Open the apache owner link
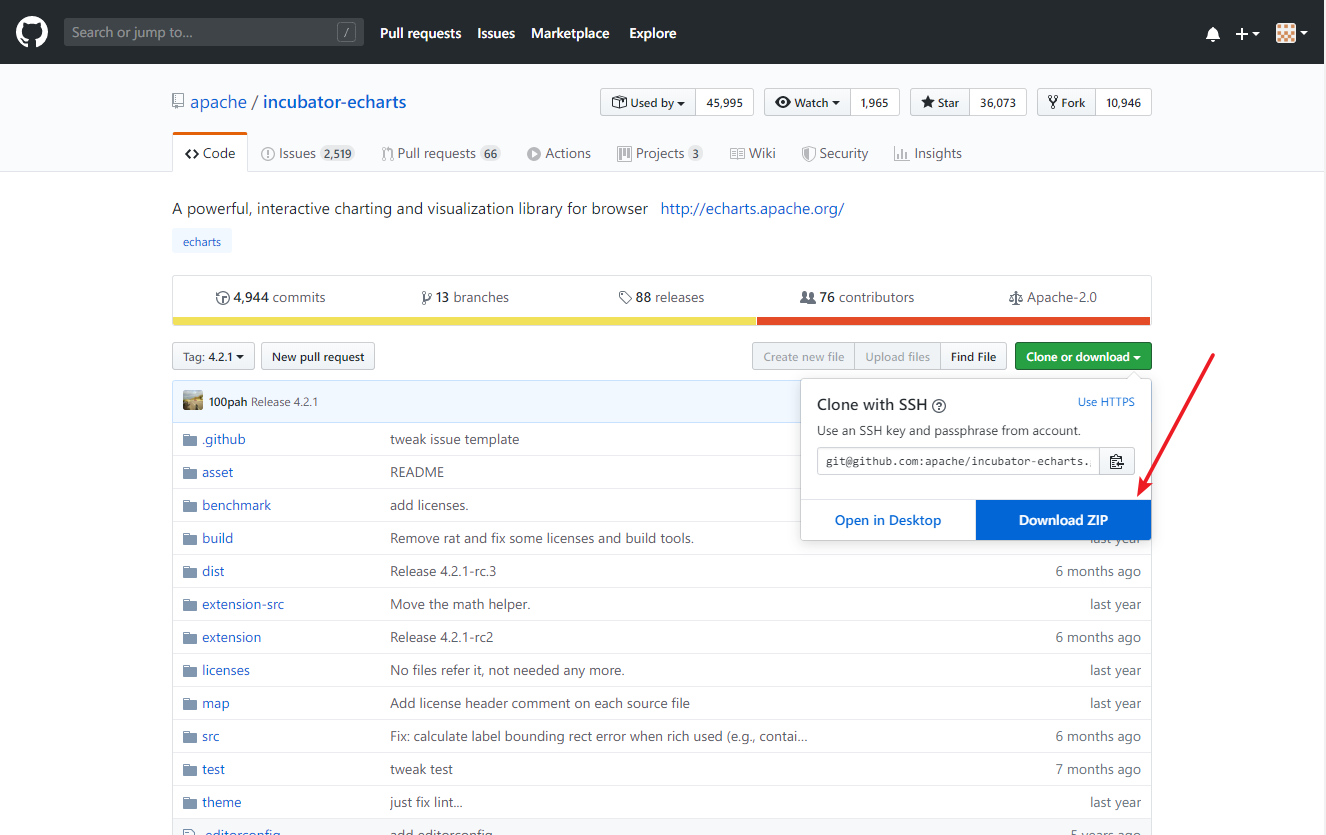 [218, 102]
